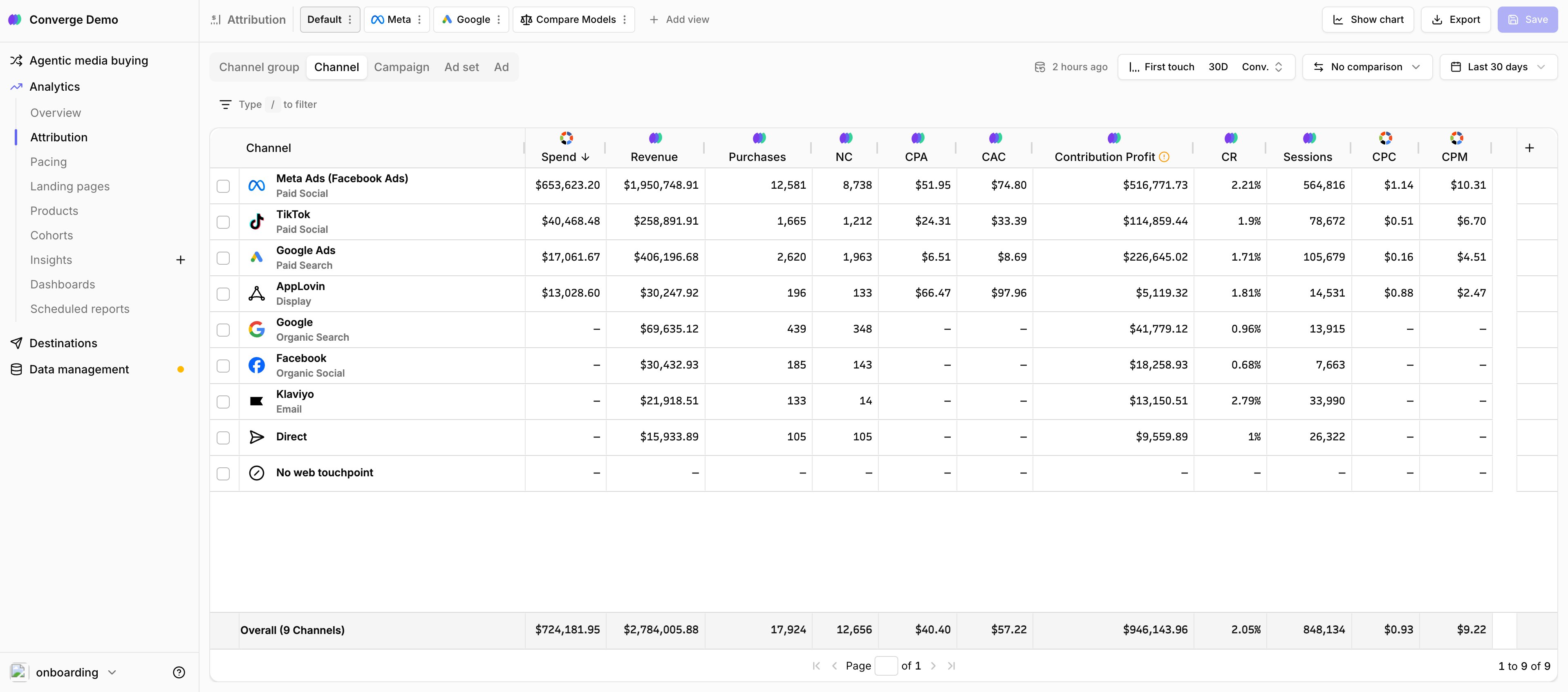Select the Klaviyo row checkbox
The width and height of the screenshot is (1568, 692).
pos(224,402)
